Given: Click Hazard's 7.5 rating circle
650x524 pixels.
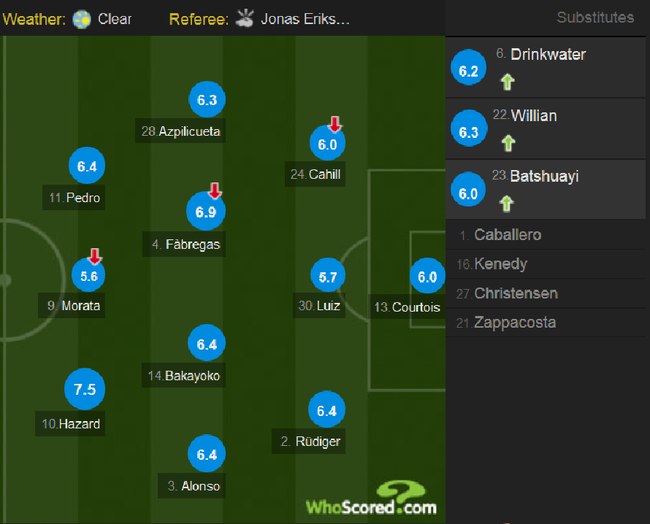Looking at the screenshot, I should click(x=85, y=389).
